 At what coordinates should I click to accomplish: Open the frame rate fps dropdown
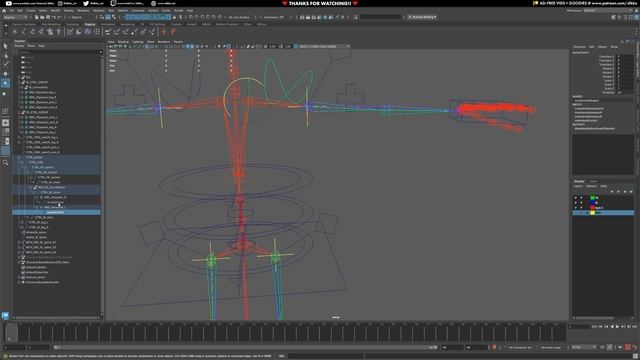coord(584,347)
